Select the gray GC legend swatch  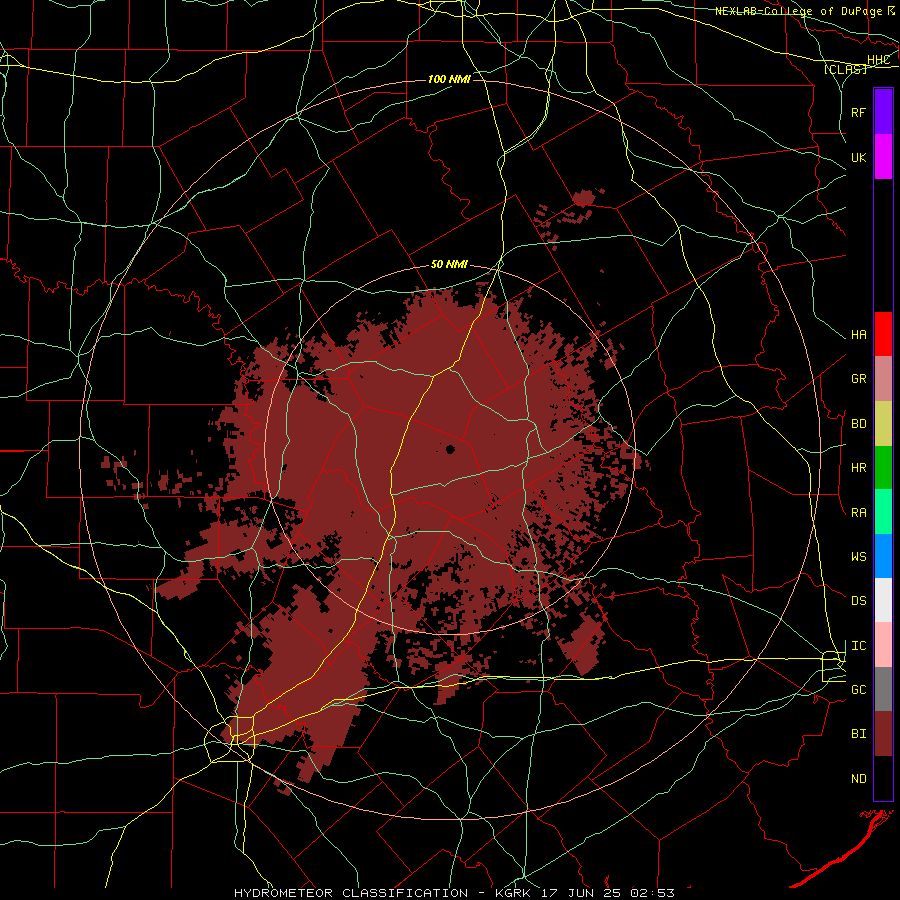click(x=883, y=689)
